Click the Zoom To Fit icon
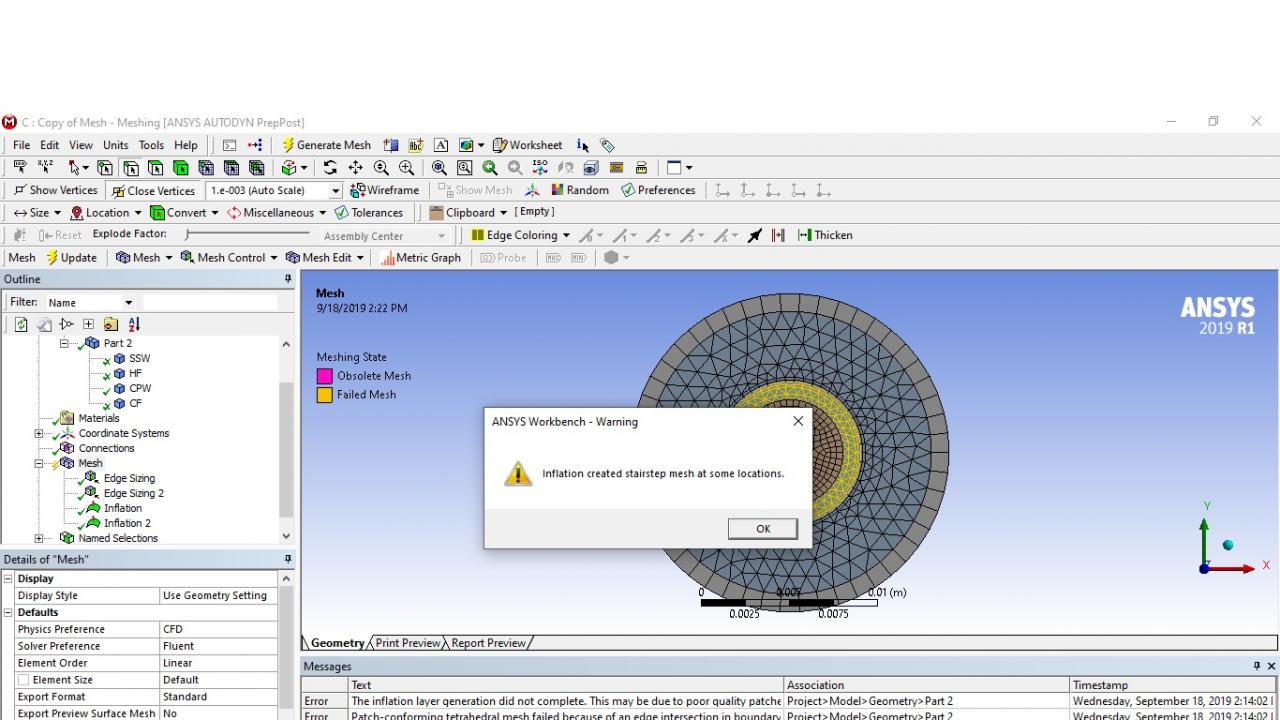This screenshot has height=720, width=1280. click(439, 168)
